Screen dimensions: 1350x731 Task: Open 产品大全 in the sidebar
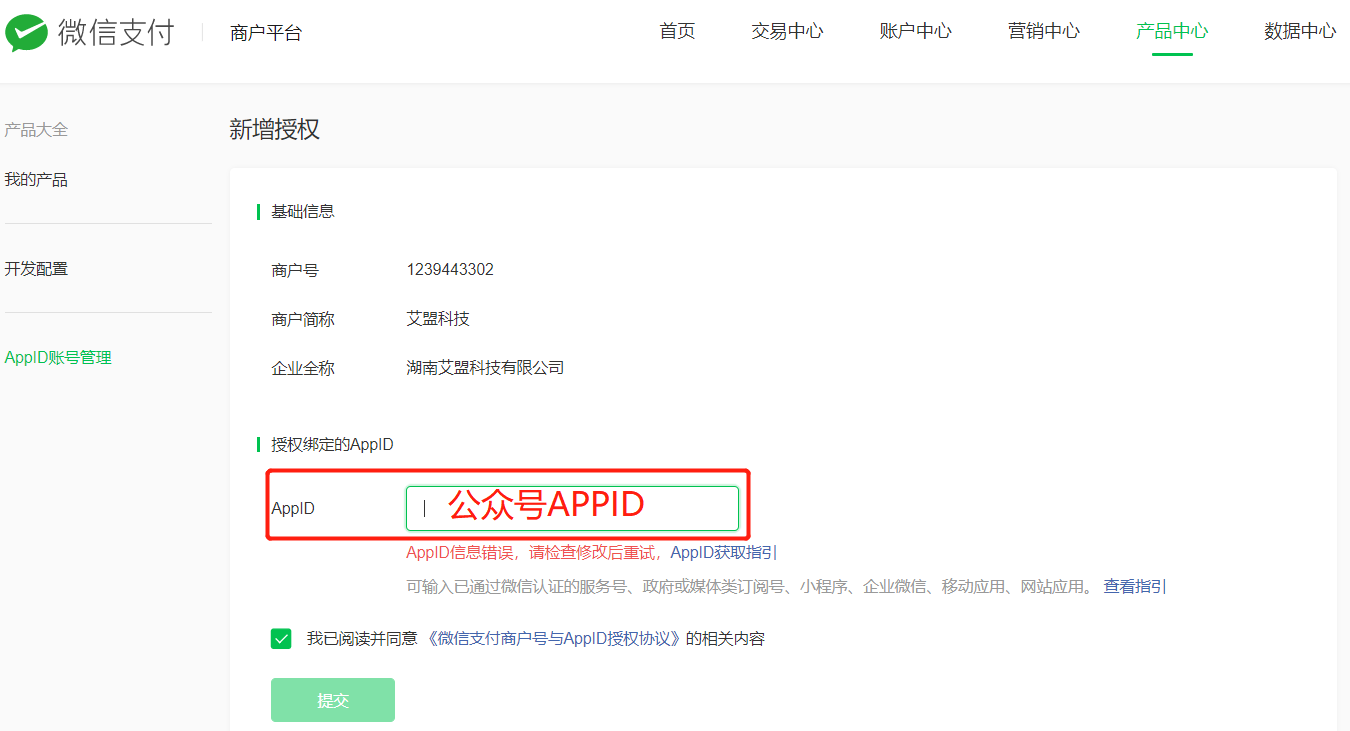coord(36,130)
